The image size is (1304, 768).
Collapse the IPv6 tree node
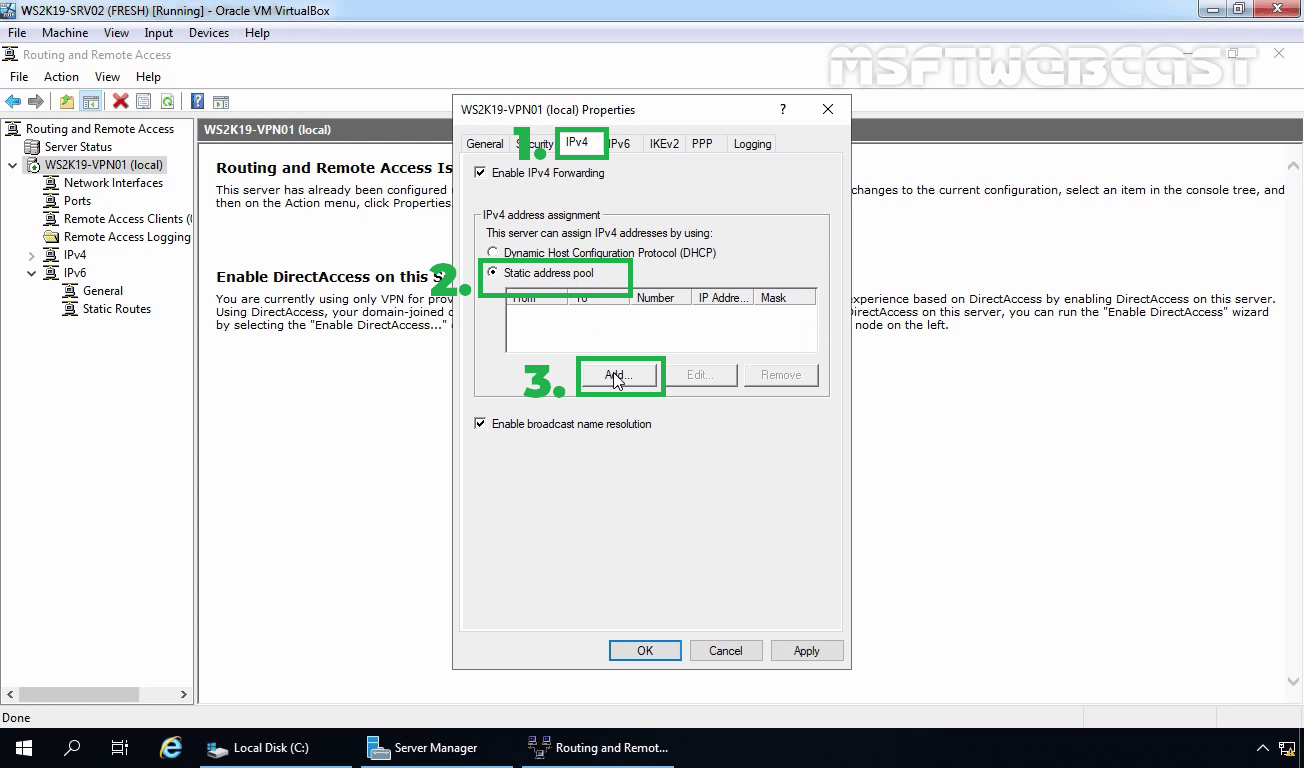pos(31,273)
